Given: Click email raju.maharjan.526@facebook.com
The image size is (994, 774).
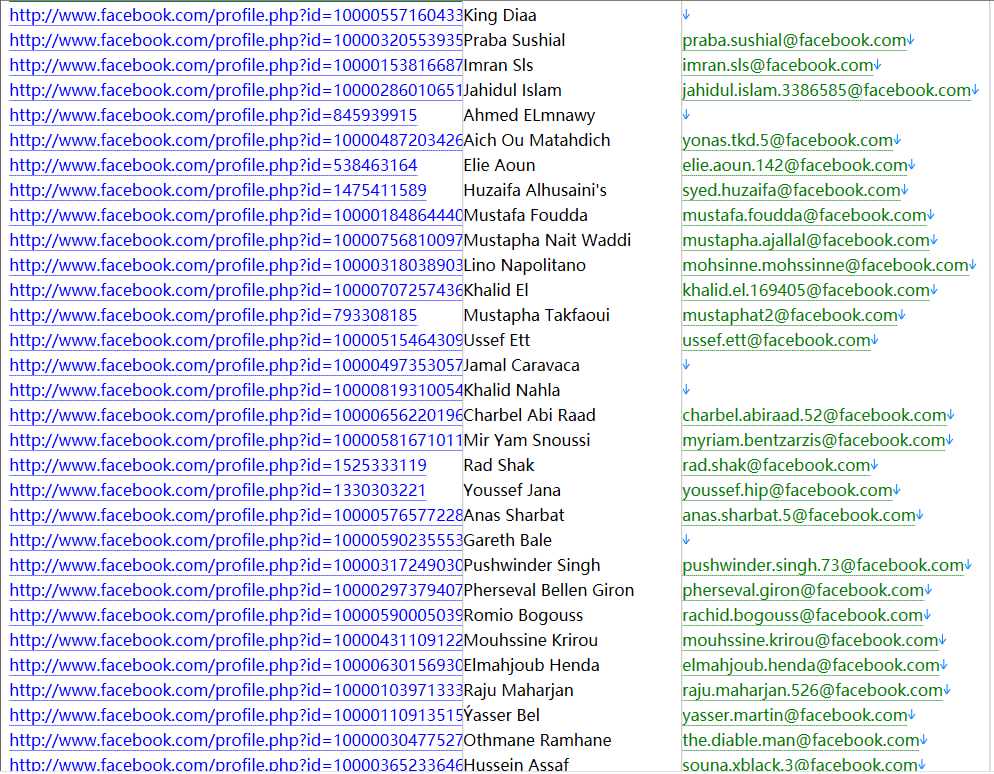Looking at the screenshot, I should (x=813, y=690).
